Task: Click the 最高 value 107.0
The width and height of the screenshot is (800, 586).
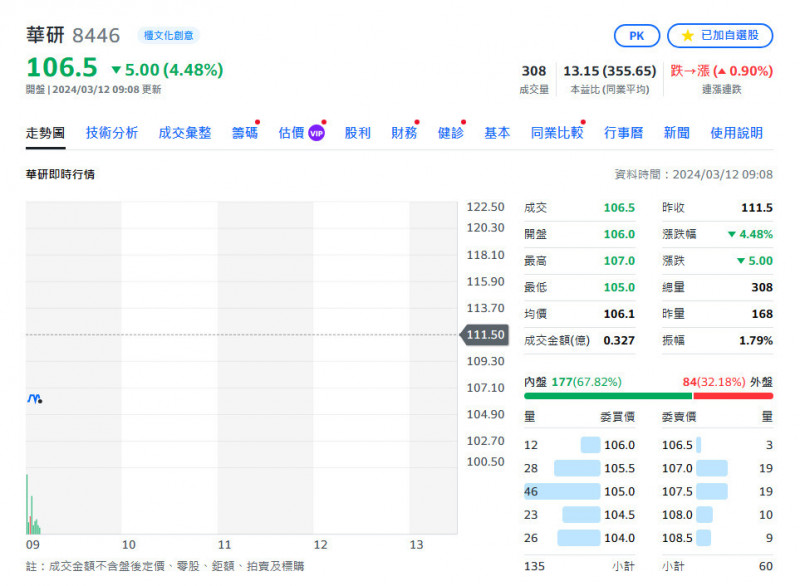Action: [619, 261]
